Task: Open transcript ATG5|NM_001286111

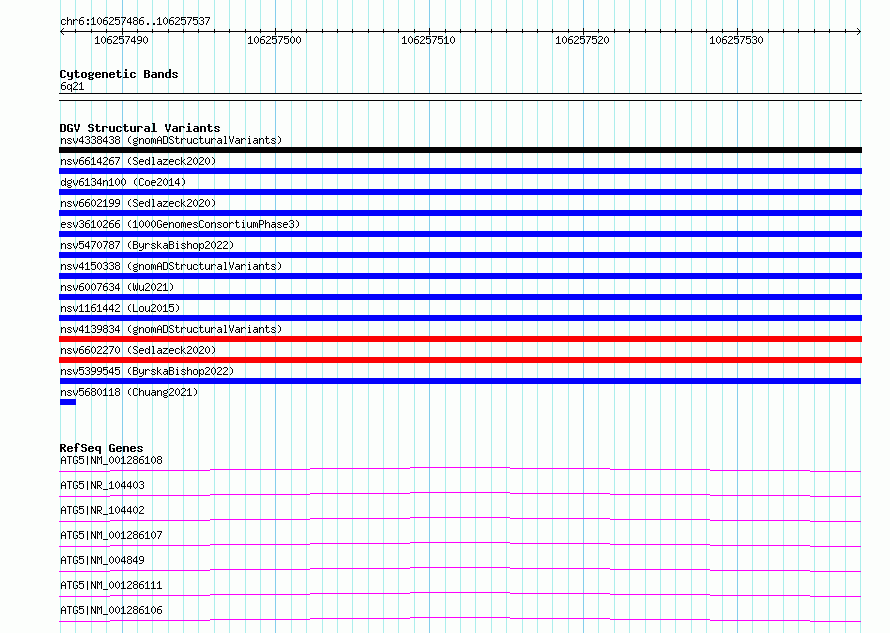Action: pos(111,585)
